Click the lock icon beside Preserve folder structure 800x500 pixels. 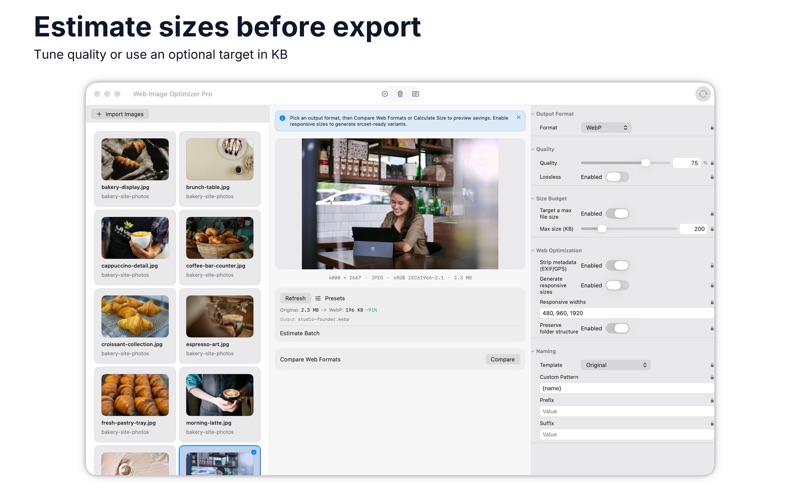pyautogui.click(x=712, y=329)
